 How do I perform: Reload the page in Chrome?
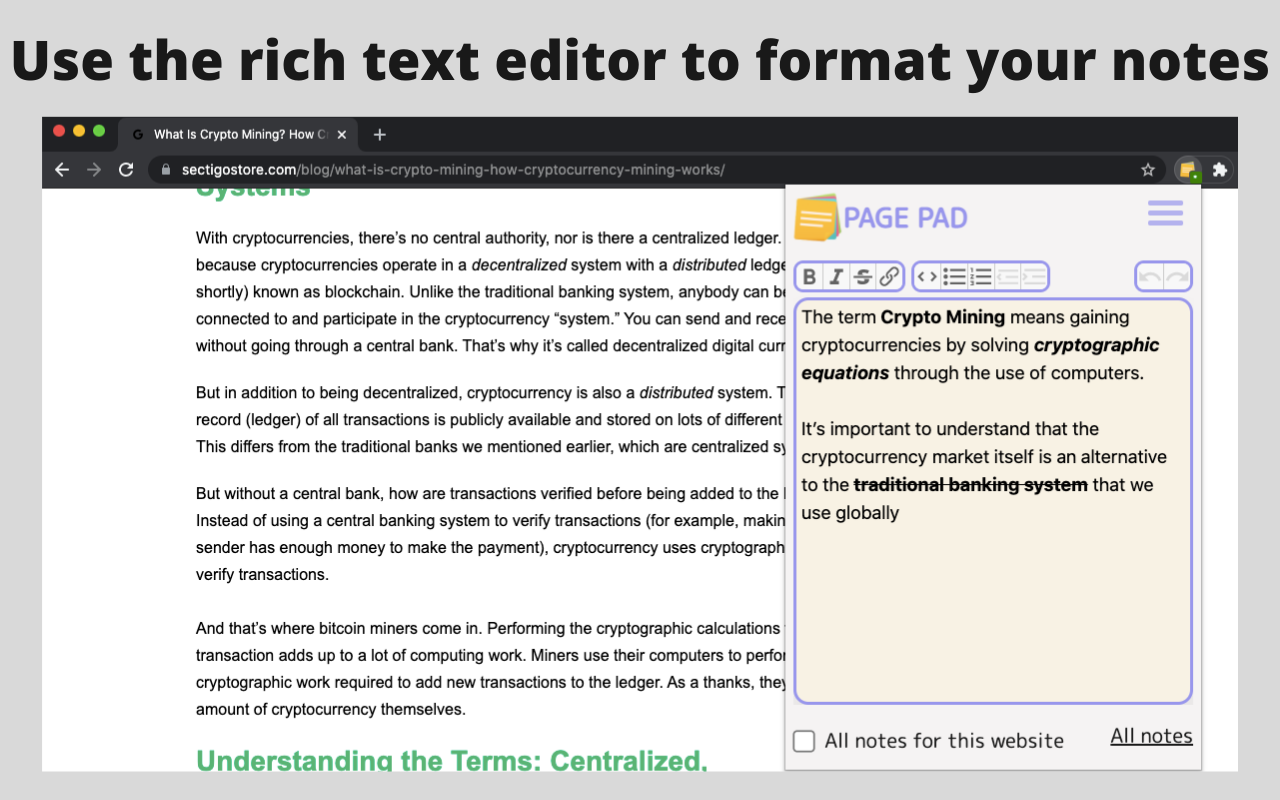point(126,170)
